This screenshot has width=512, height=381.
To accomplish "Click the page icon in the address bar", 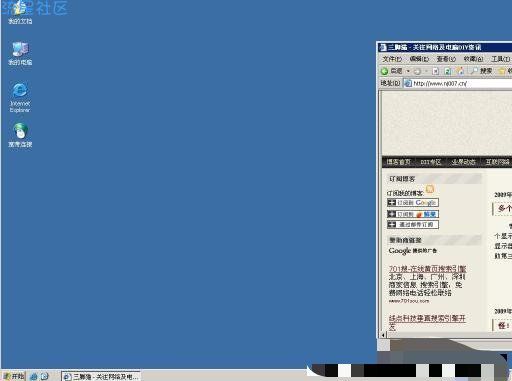I will [x=407, y=83].
